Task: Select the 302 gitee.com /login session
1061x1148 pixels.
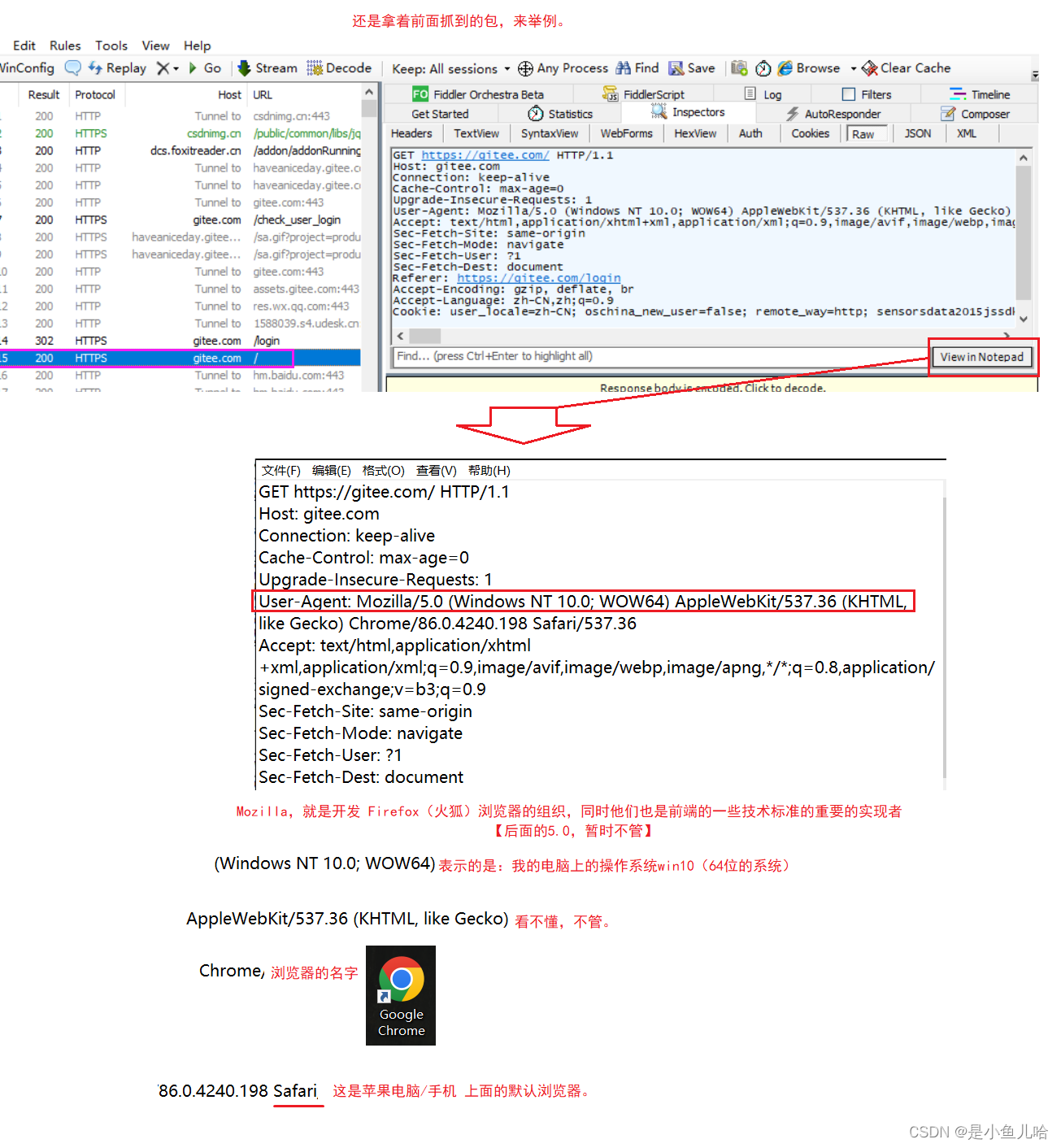Action: (x=180, y=341)
